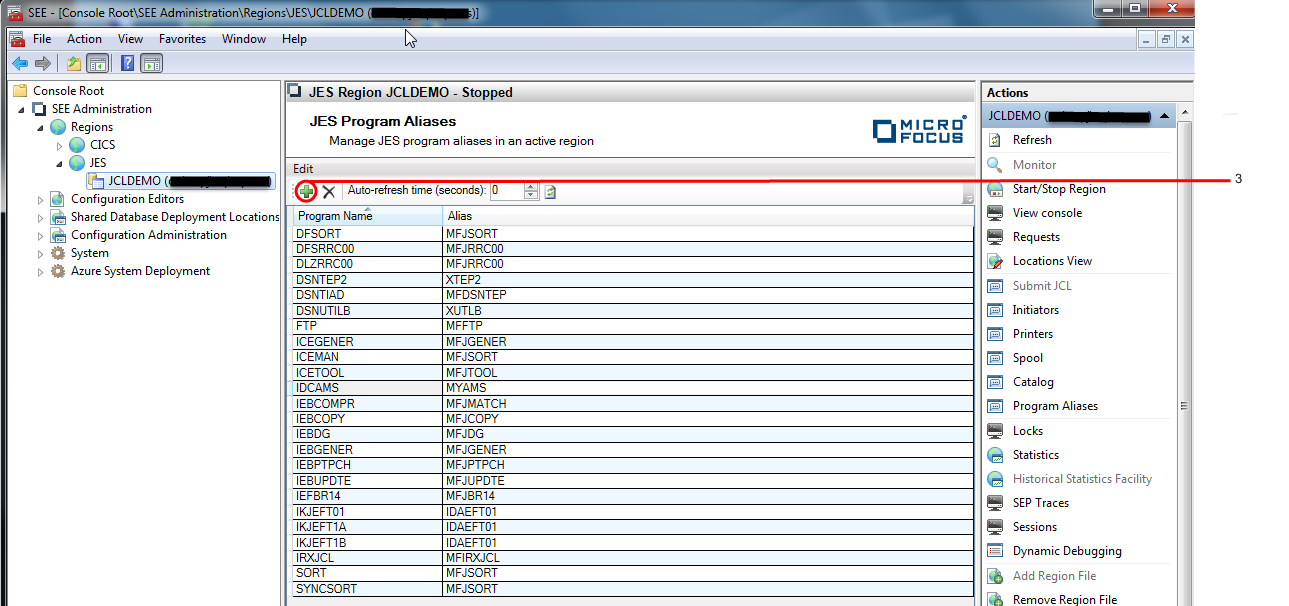This screenshot has height=606, width=1289.
Task: Sort by Program Name column header
Action: point(333,216)
